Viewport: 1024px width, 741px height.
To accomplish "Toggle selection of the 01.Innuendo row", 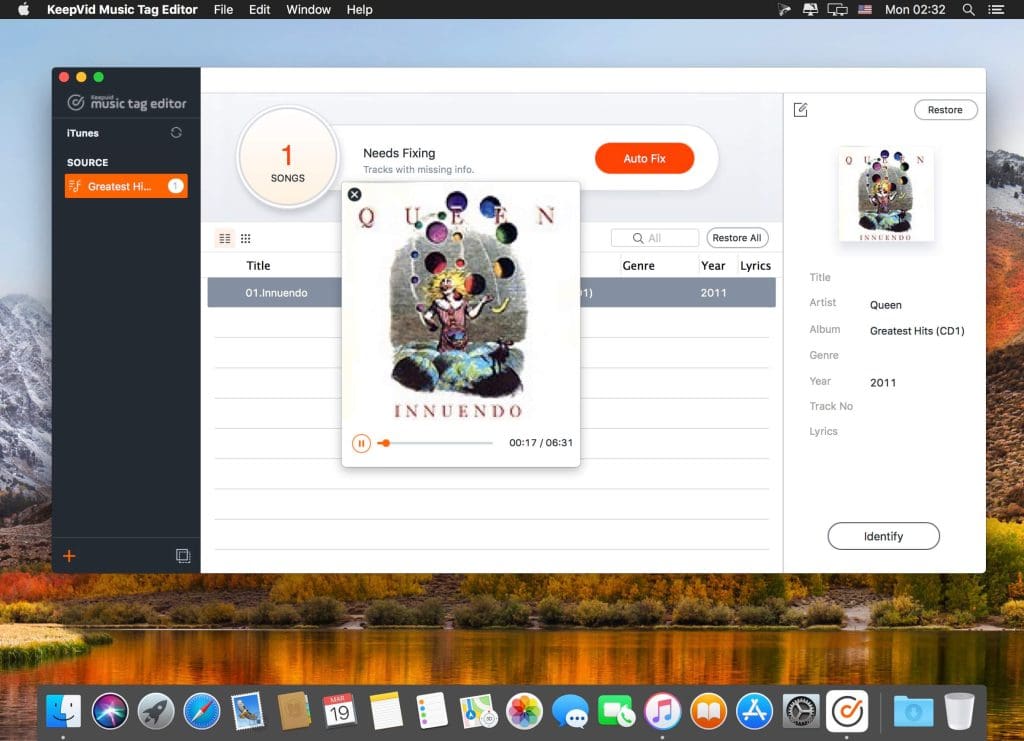I will tap(275, 292).
